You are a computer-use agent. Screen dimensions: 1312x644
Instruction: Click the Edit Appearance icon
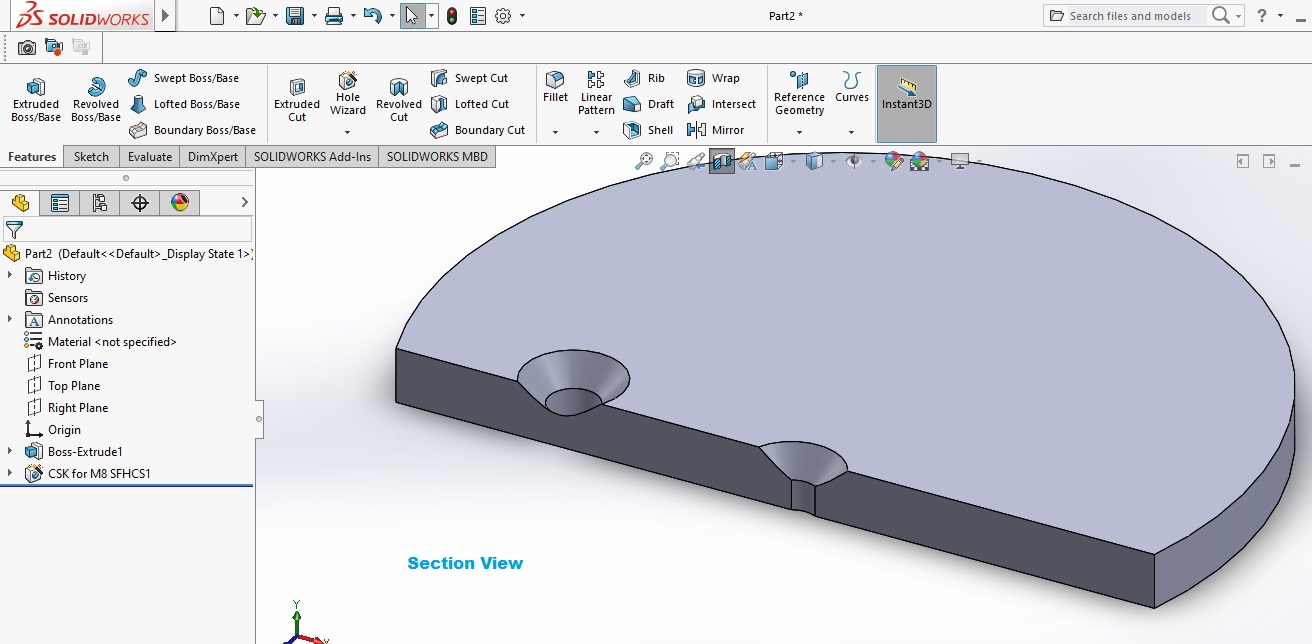click(894, 161)
